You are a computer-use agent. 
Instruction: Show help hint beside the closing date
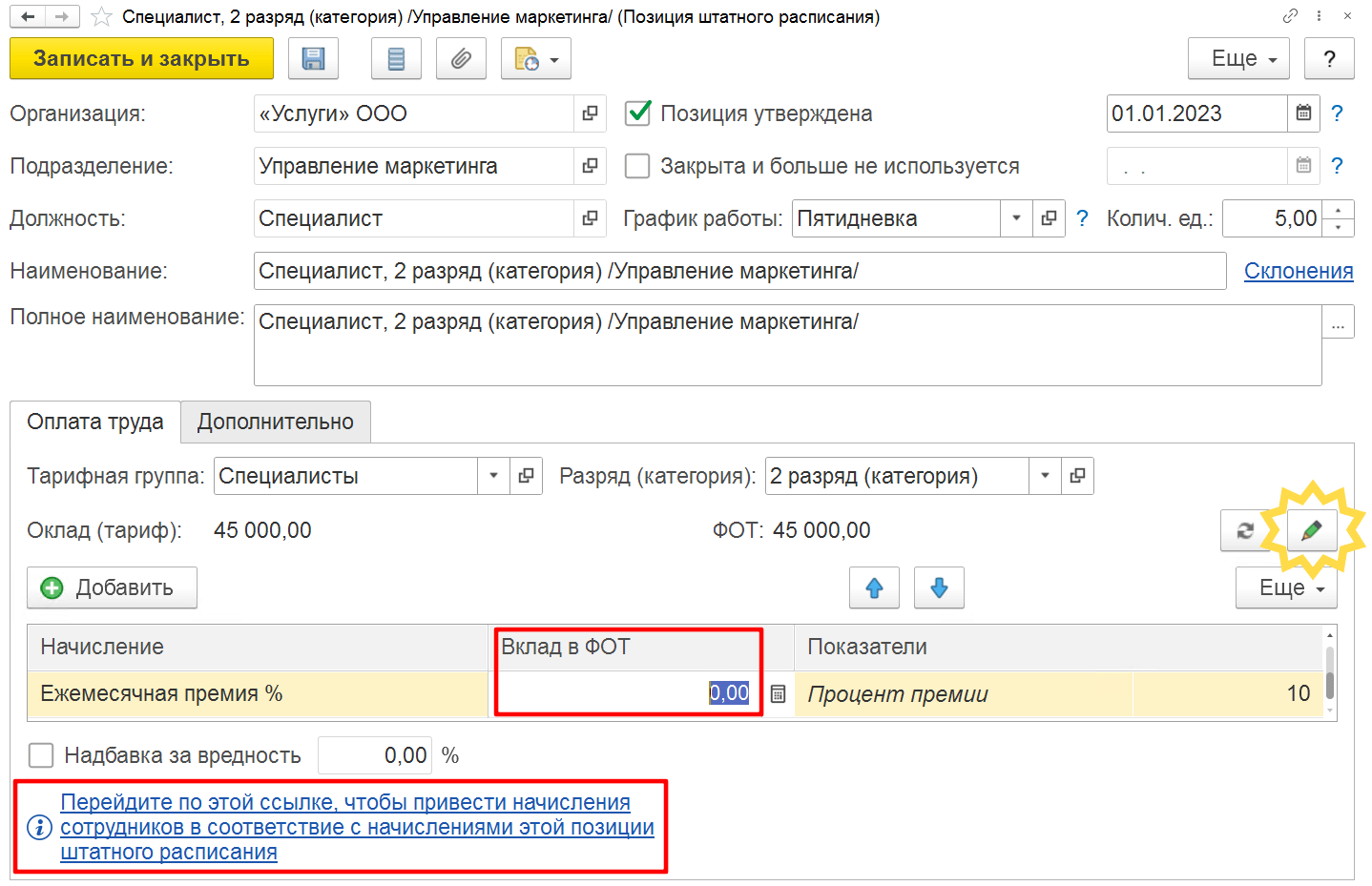pyautogui.click(x=1337, y=166)
